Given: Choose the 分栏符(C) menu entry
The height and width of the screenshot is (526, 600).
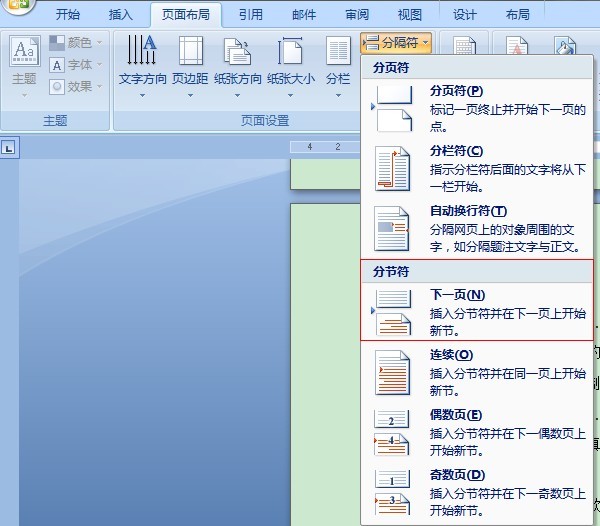Looking at the screenshot, I should pos(477,169).
